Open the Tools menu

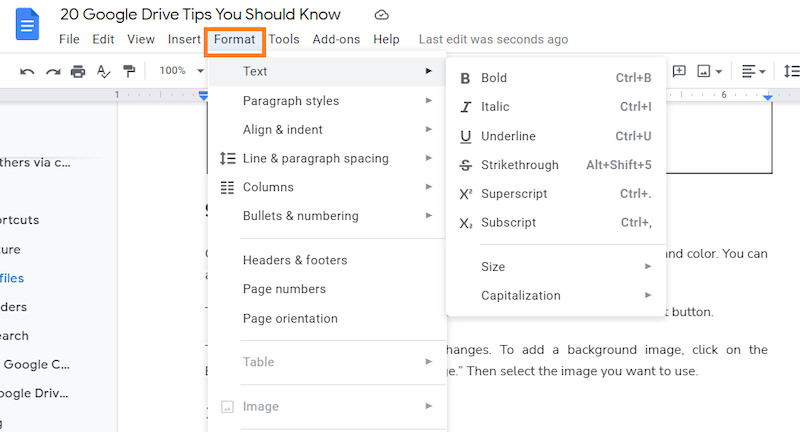[x=284, y=39]
